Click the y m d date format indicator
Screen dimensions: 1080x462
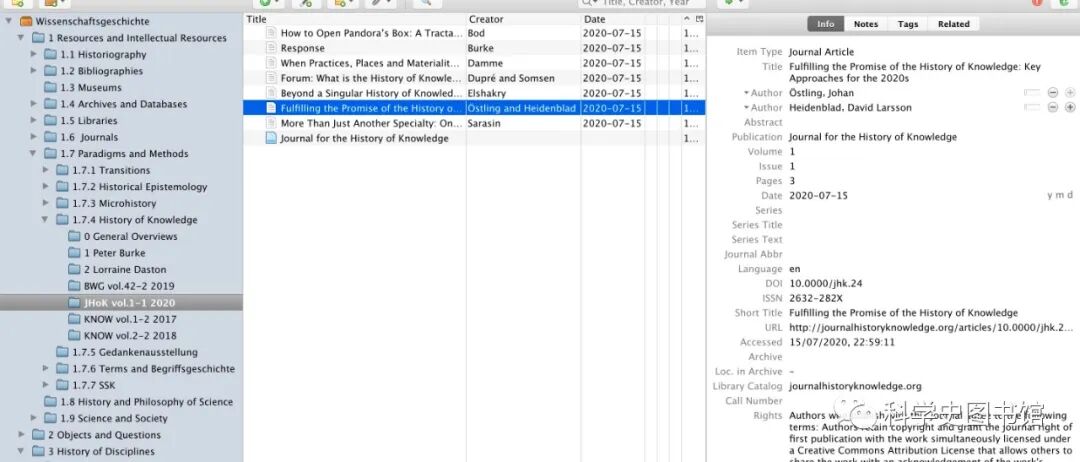pyautogui.click(x=1059, y=196)
